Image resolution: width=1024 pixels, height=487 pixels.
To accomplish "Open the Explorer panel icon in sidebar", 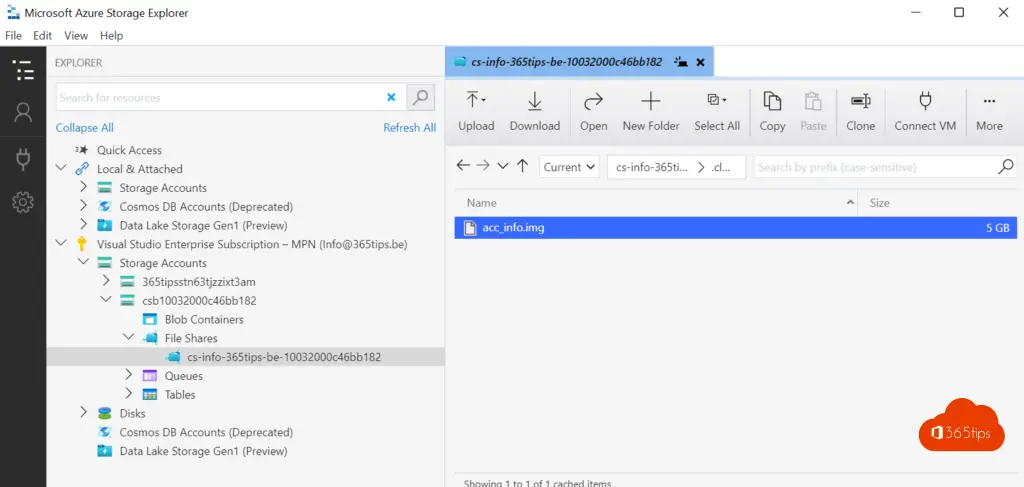I will (23, 70).
